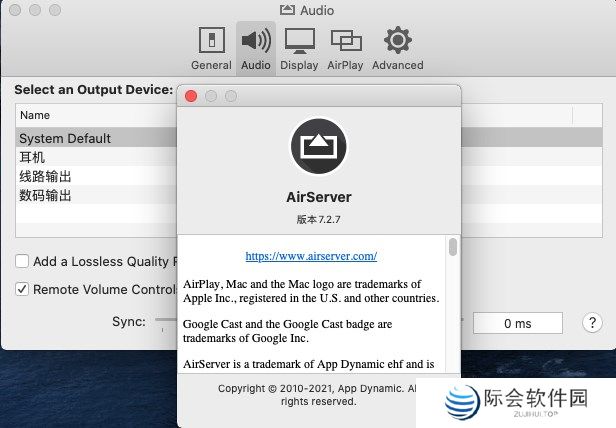
Task: Toggle Remote Volume Control checkbox
Action: pyautogui.click(x=22, y=290)
